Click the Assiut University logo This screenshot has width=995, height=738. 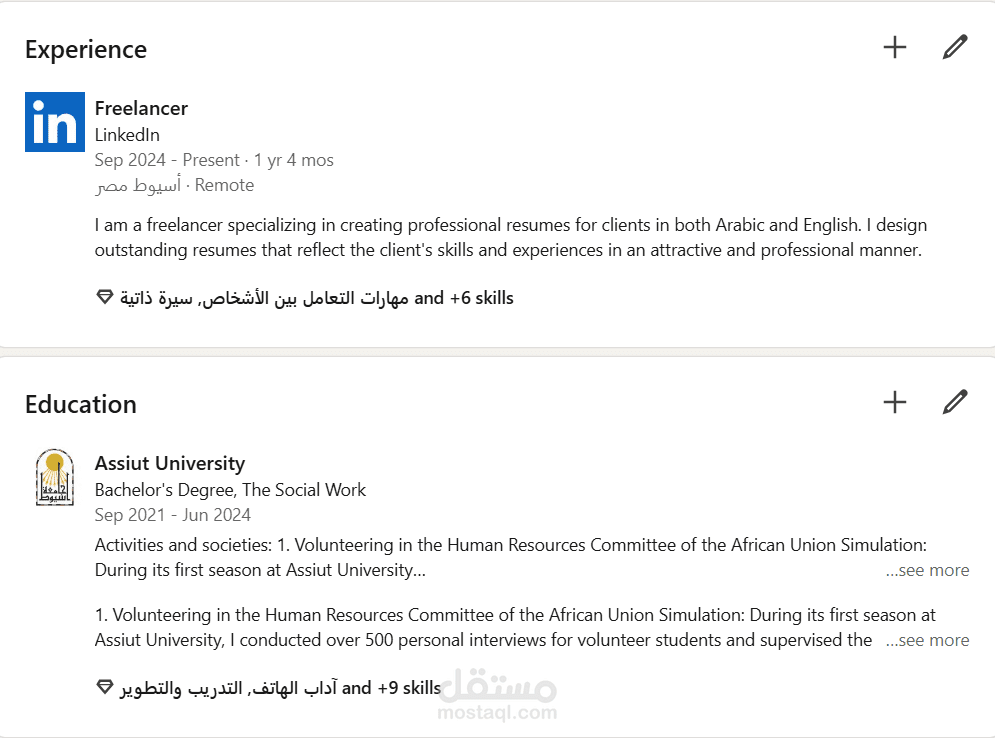click(x=54, y=477)
